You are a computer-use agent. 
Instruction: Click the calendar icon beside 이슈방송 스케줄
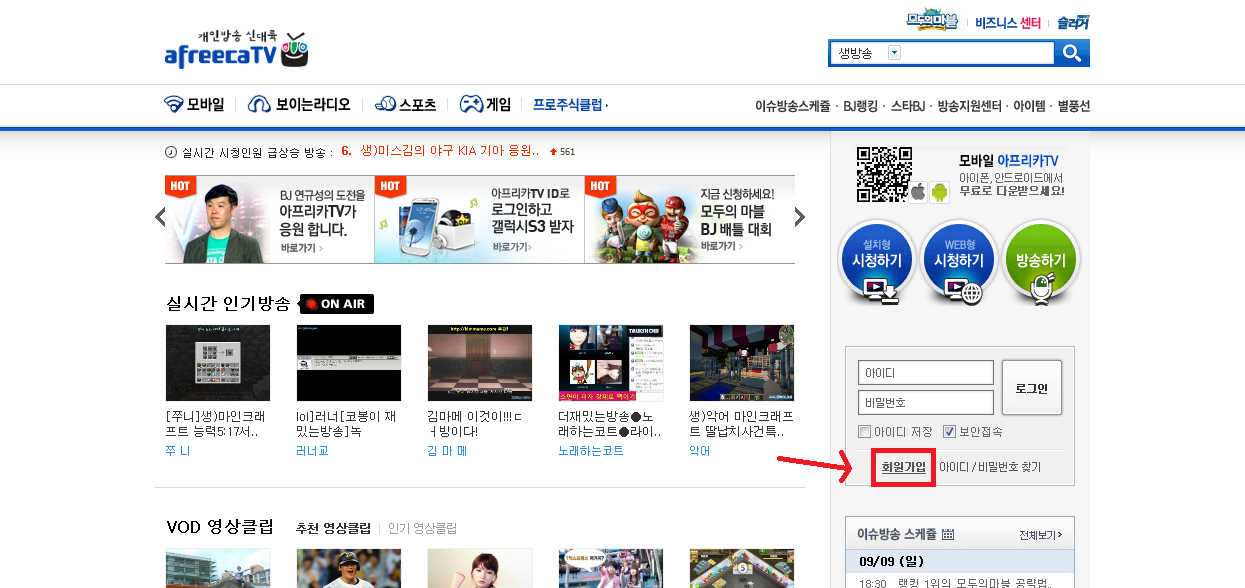click(x=948, y=534)
